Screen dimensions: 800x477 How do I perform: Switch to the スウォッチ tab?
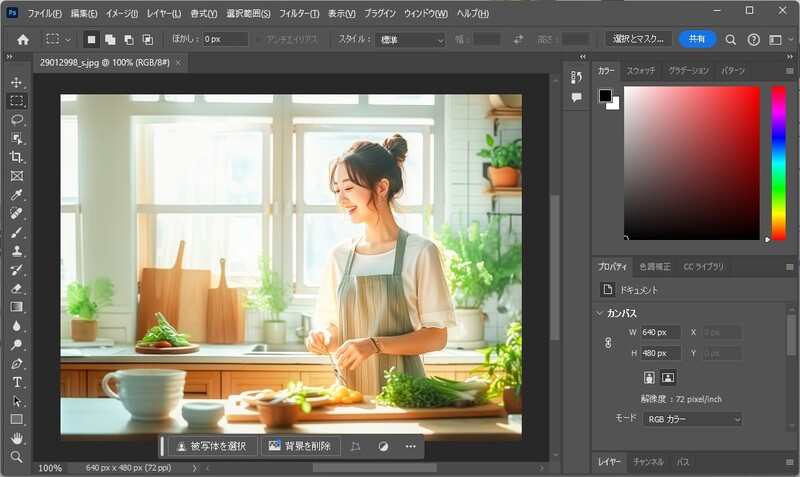click(x=641, y=71)
